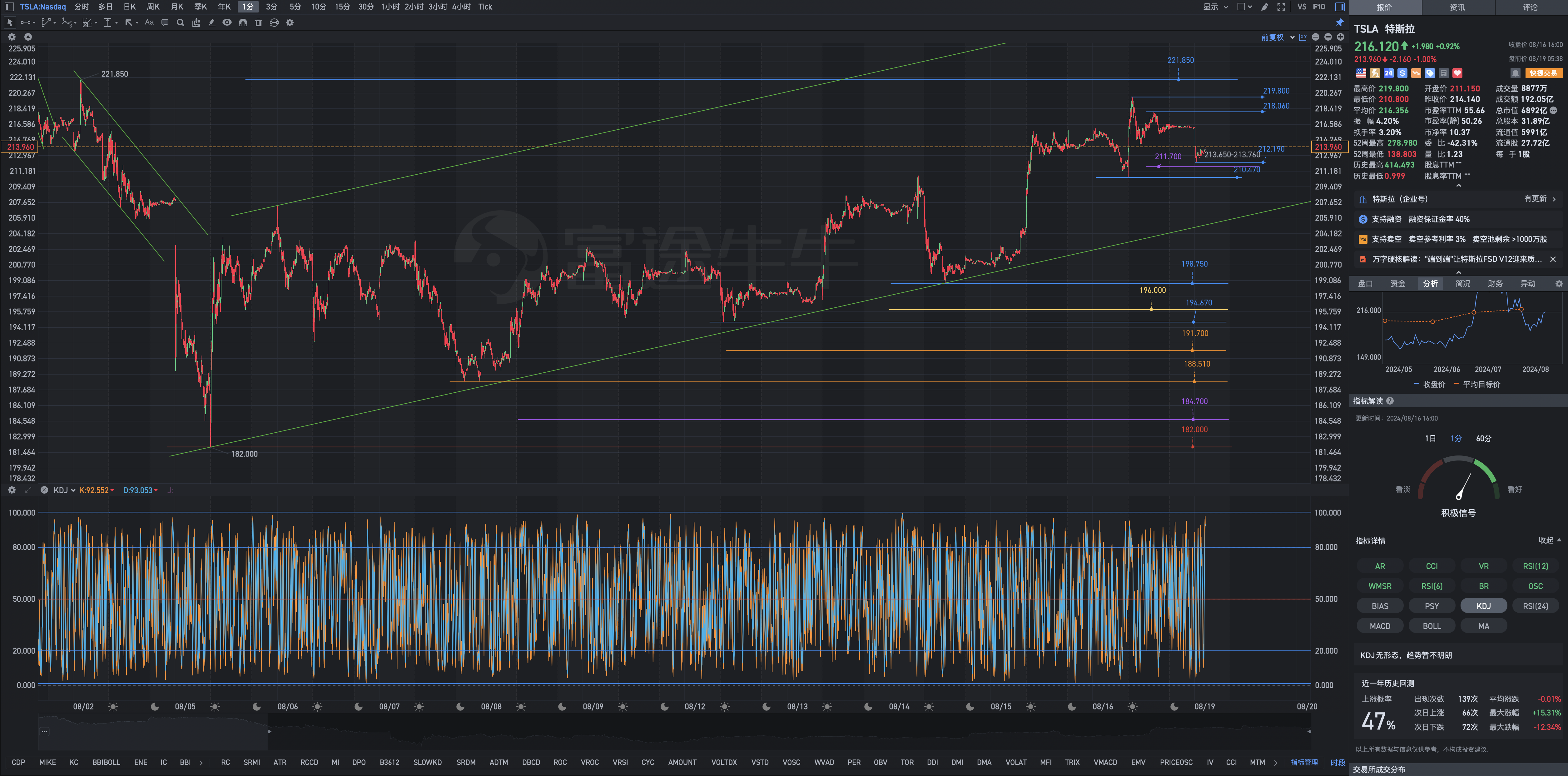
Task: Activate the magnifier zoom tool
Action: point(180,22)
